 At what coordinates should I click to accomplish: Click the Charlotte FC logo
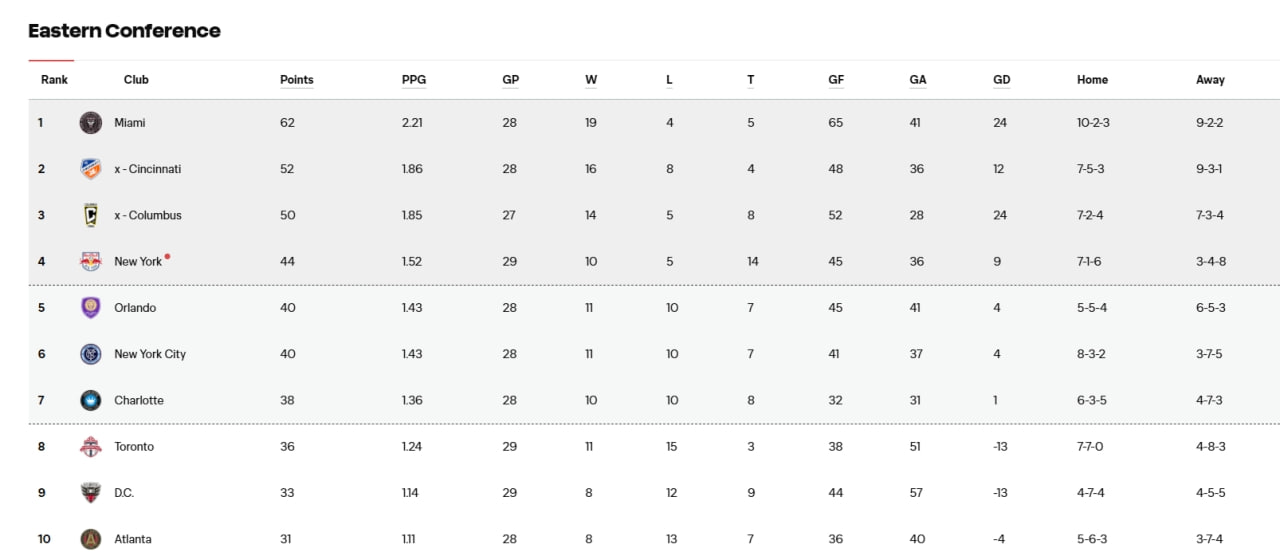click(91, 400)
